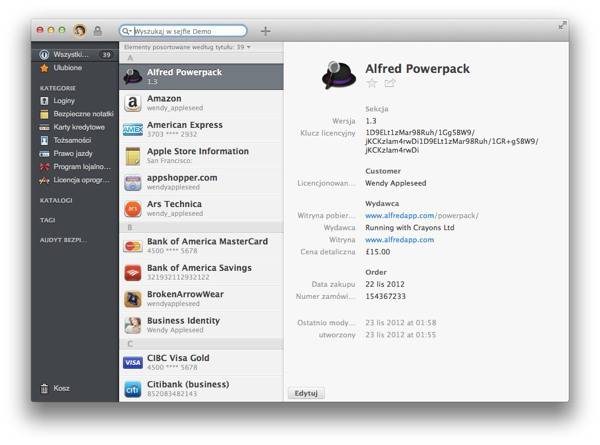
Task: Lock the vault with padlock icon
Action: (98, 31)
